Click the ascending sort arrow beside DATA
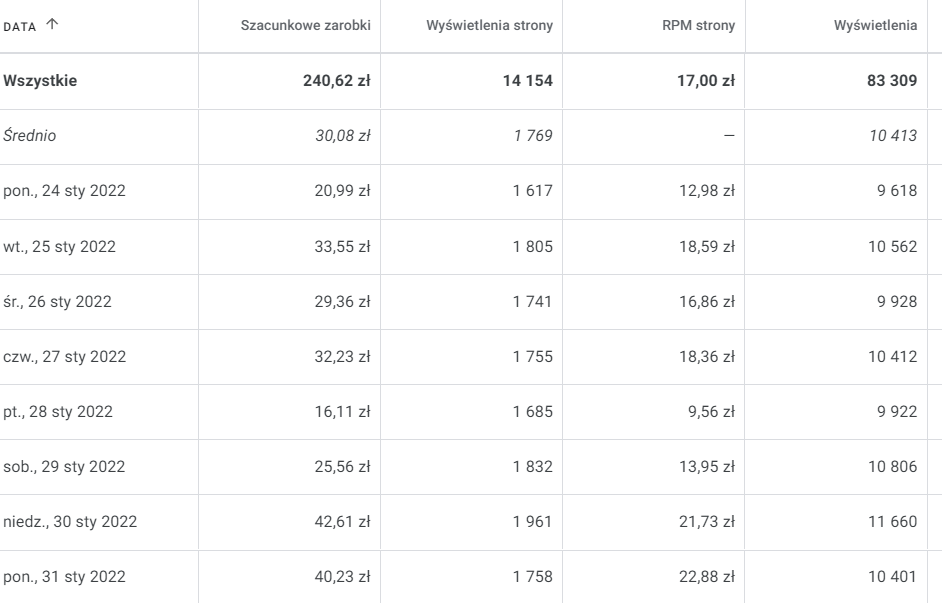The height and width of the screenshot is (603, 942). (x=49, y=25)
